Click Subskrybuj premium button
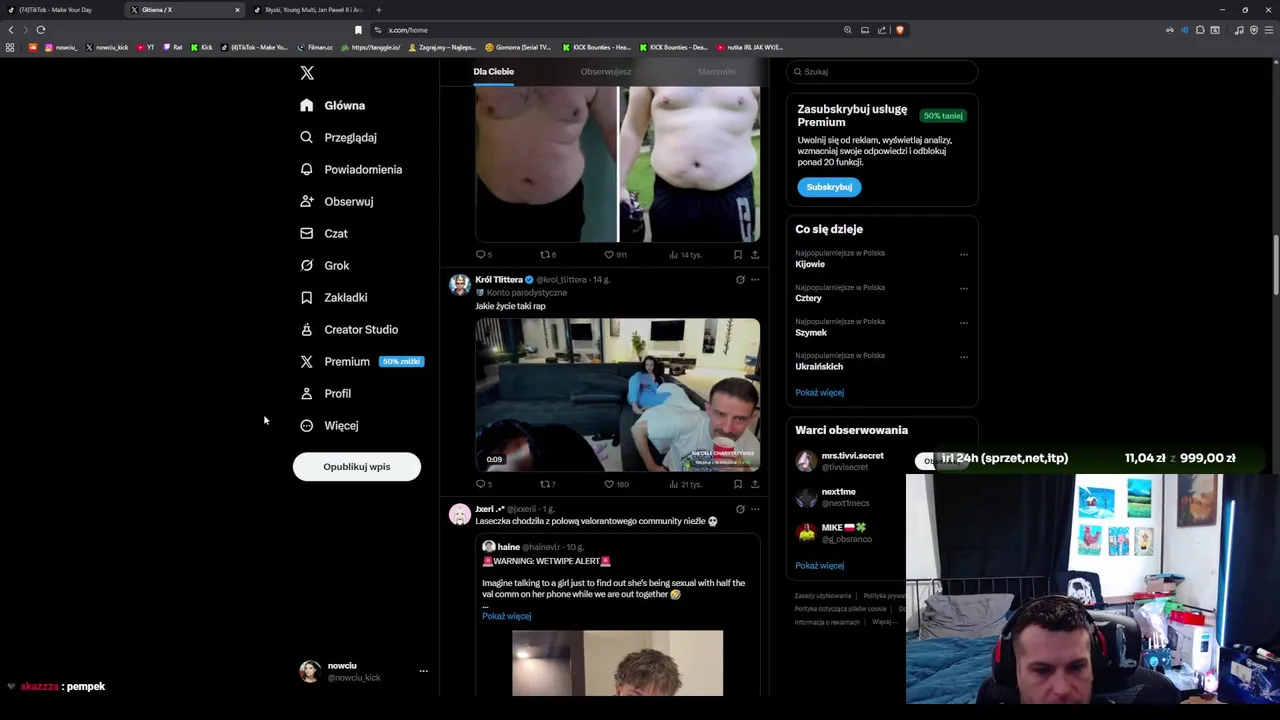This screenshot has height=720, width=1280. coord(829,187)
